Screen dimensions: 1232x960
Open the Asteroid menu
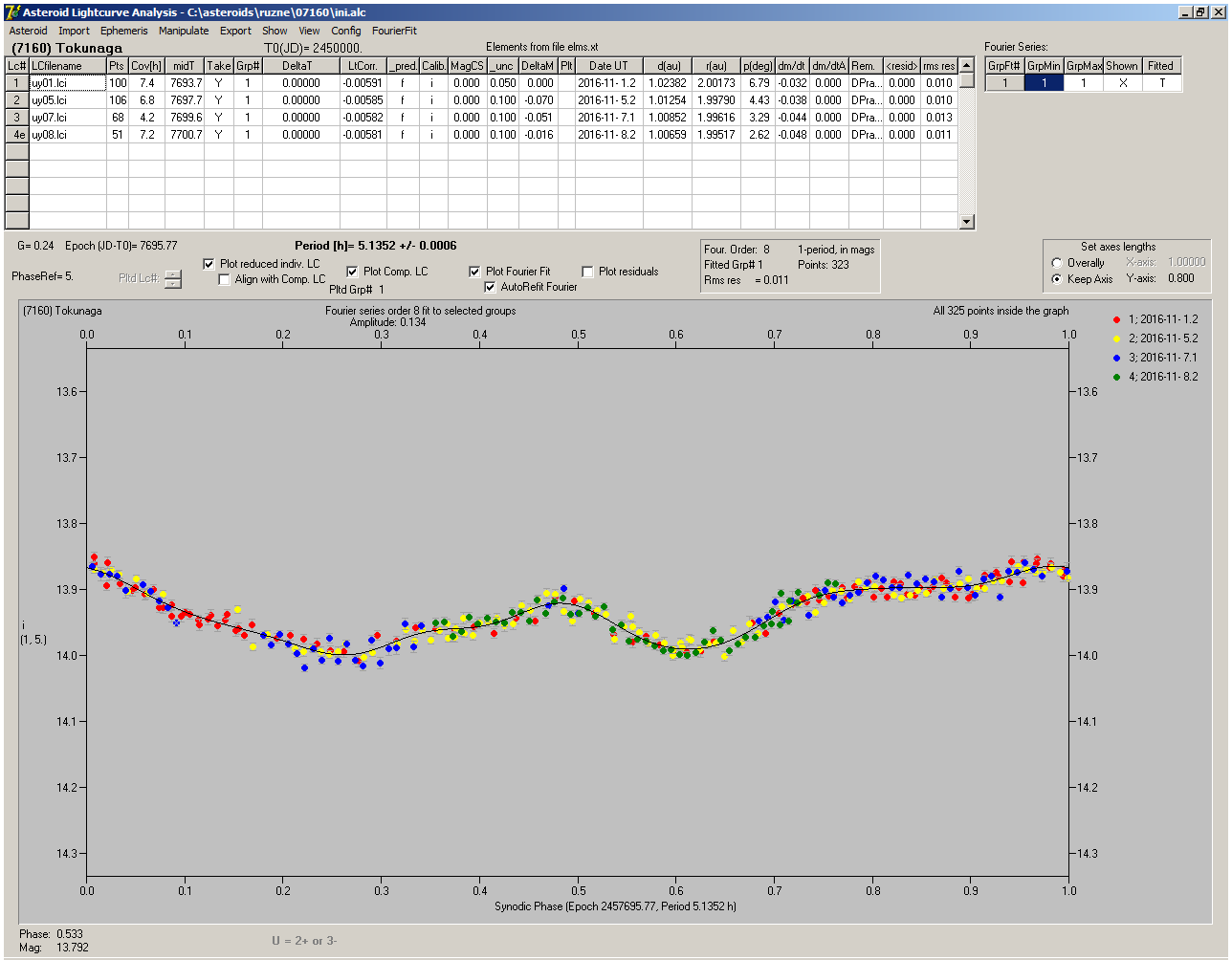point(28,31)
